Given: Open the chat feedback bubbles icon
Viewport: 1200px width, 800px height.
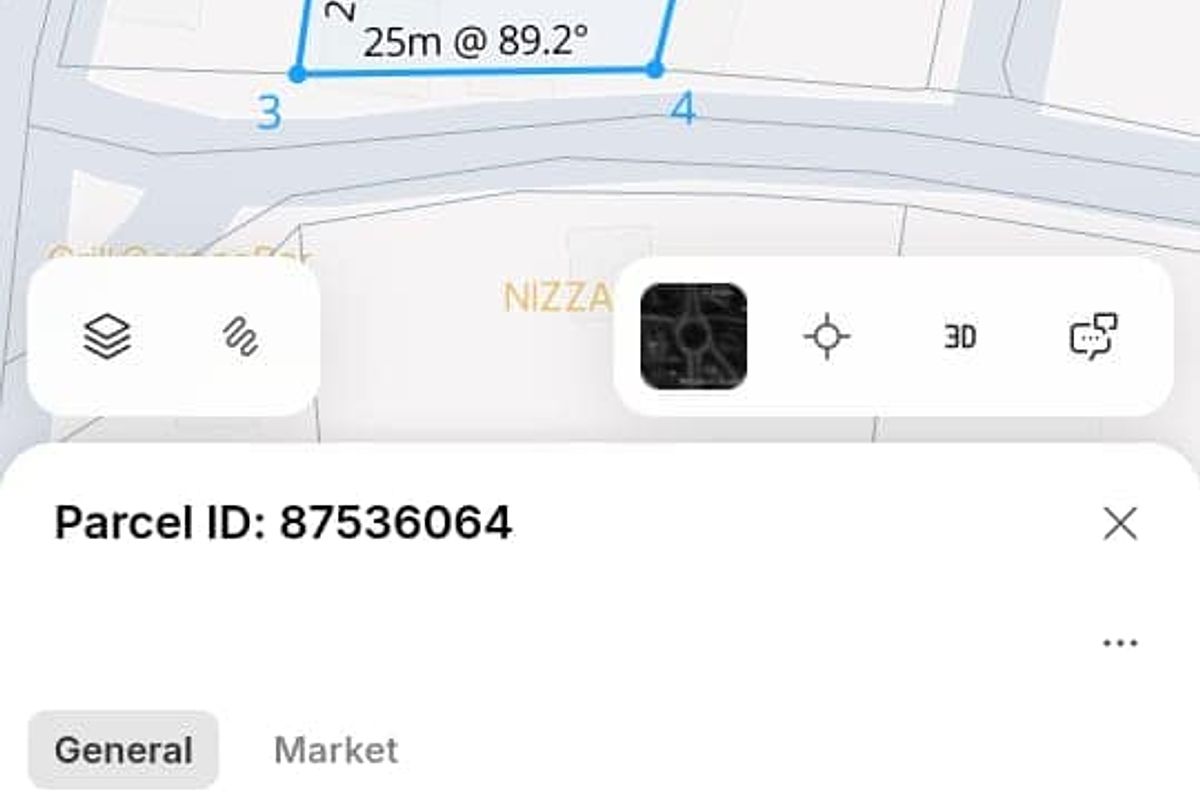Looking at the screenshot, I should click(x=1093, y=336).
